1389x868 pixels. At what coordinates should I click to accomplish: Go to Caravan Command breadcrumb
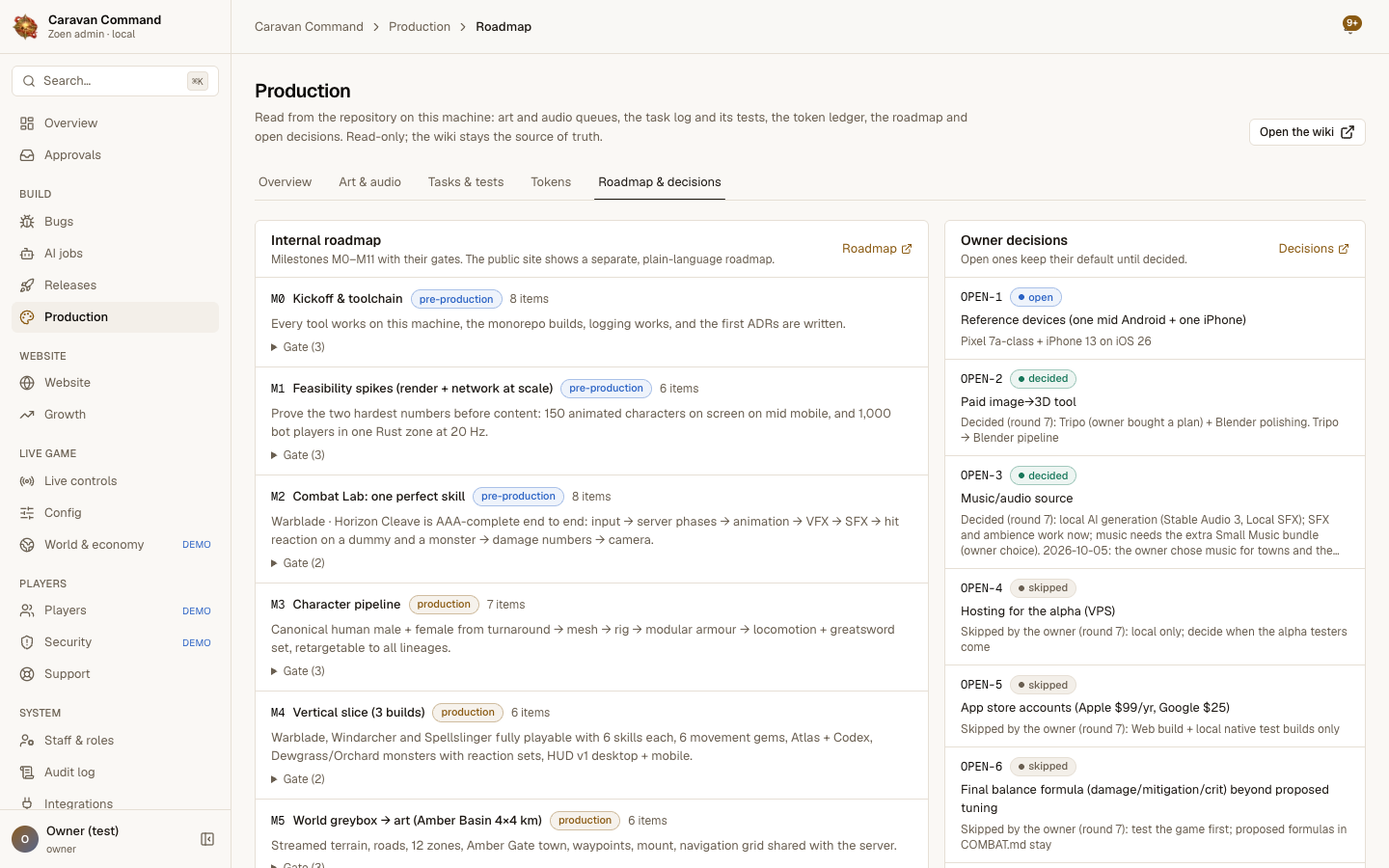(309, 27)
